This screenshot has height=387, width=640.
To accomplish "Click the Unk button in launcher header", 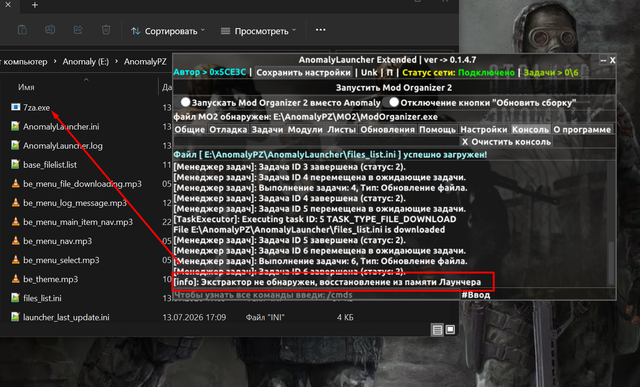I will tap(369, 73).
